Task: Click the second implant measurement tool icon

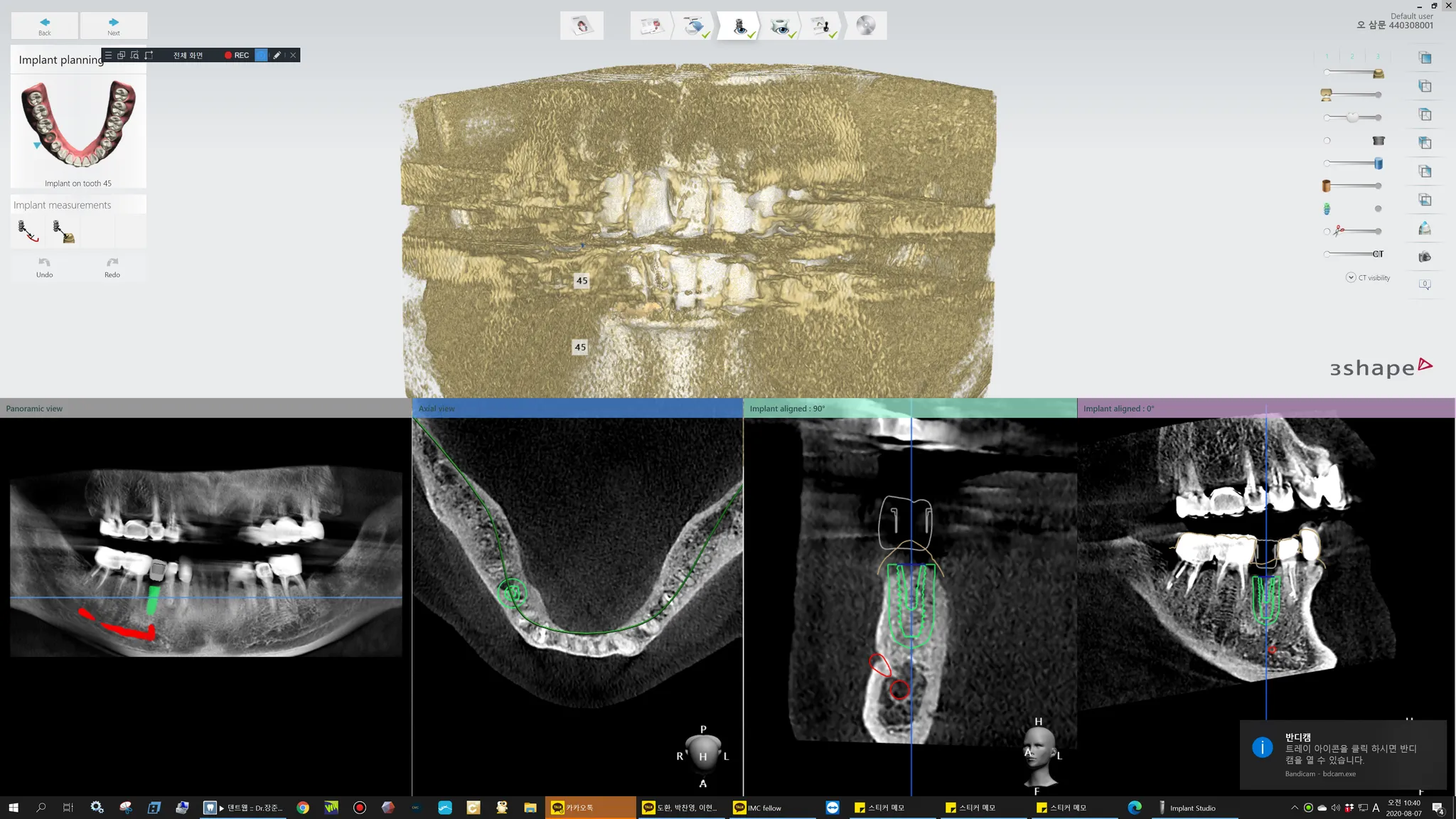Action: (x=63, y=231)
